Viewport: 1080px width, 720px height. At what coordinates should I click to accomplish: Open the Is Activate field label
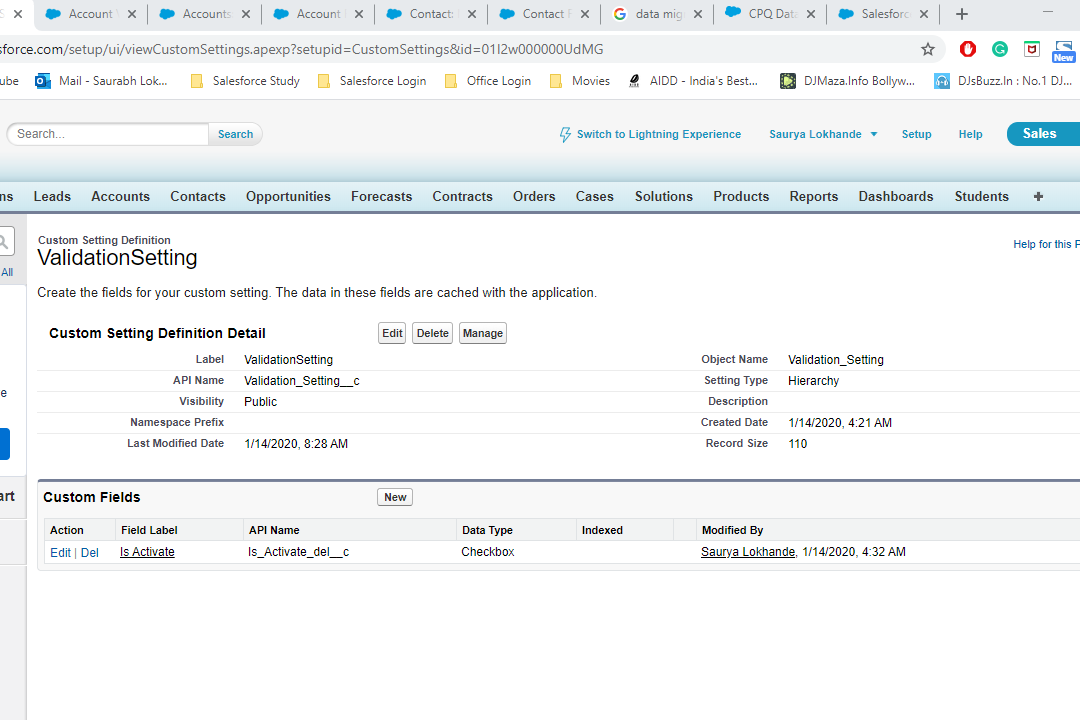coord(147,552)
